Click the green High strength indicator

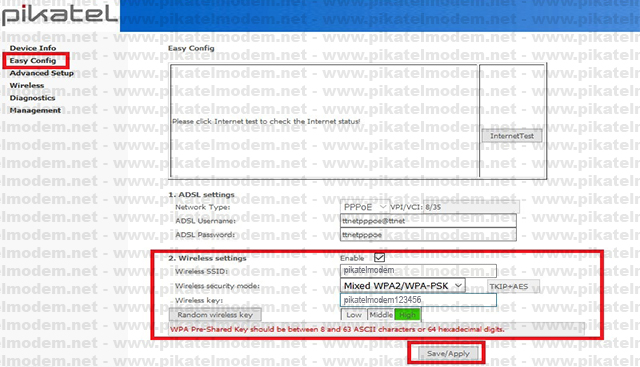pyautogui.click(x=407, y=315)
